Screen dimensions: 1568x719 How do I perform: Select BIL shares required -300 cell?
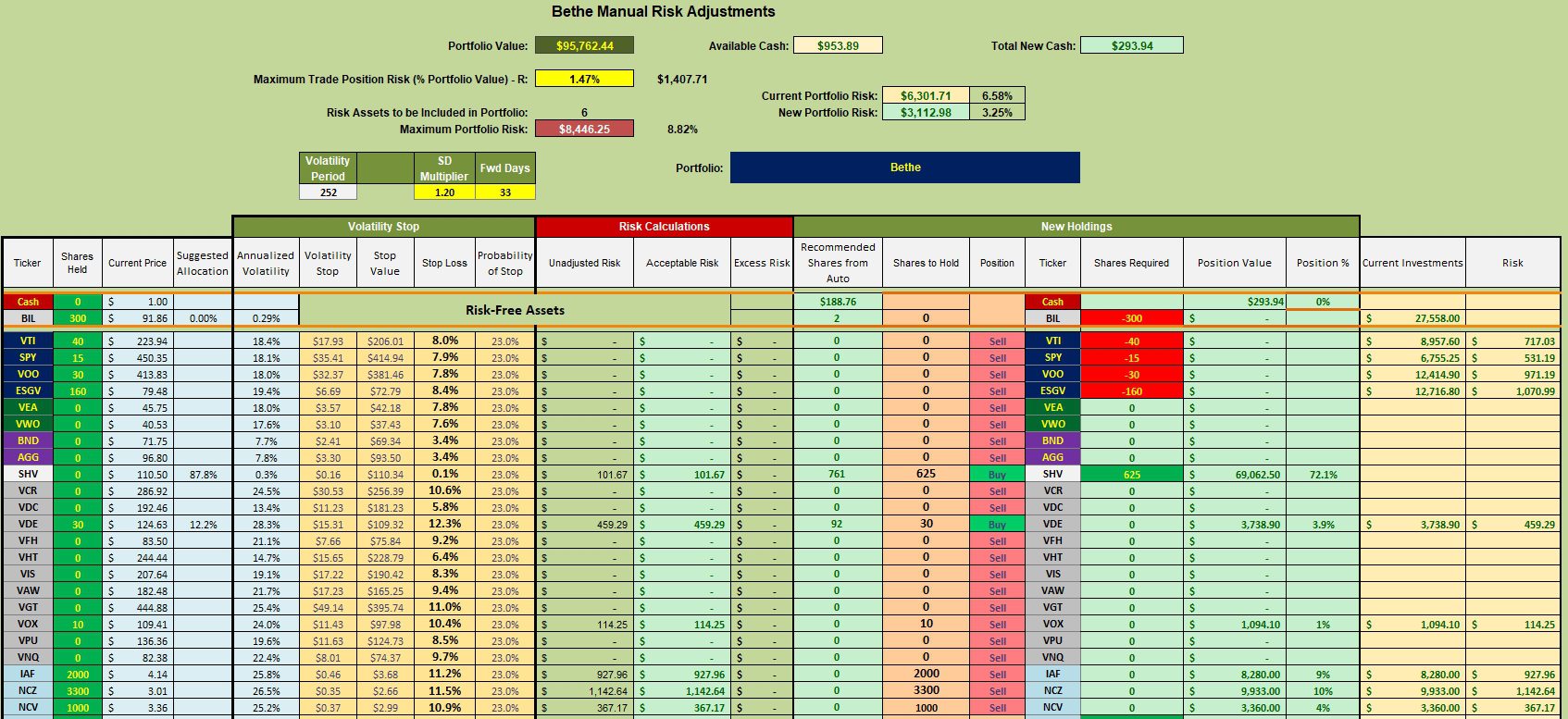coord(1131,318)
